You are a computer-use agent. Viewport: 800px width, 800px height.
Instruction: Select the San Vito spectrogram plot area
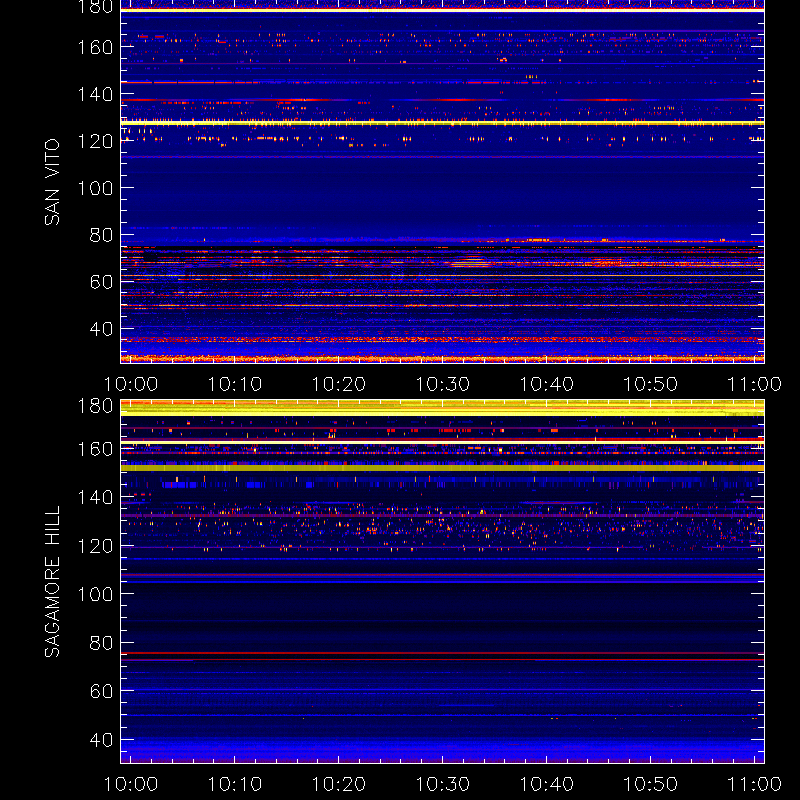click(x=442, y=182)
